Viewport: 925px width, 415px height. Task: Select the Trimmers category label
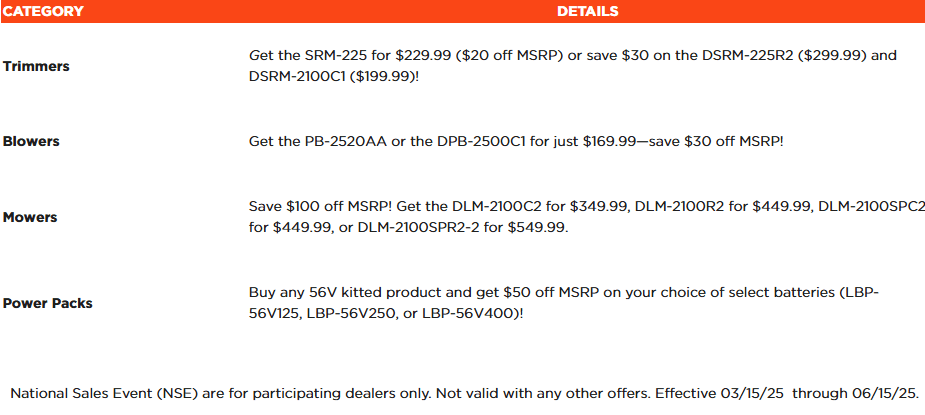(x=36, y=66)
